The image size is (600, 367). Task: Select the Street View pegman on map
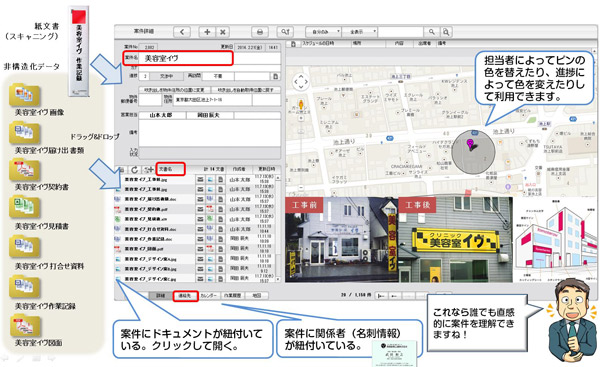tap(301, 105)
